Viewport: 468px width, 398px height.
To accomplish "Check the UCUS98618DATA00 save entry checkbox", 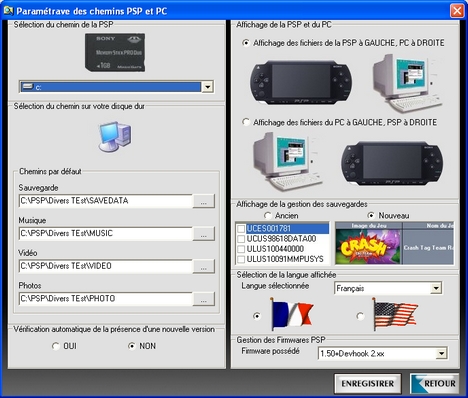I will [x=241, y=239].
